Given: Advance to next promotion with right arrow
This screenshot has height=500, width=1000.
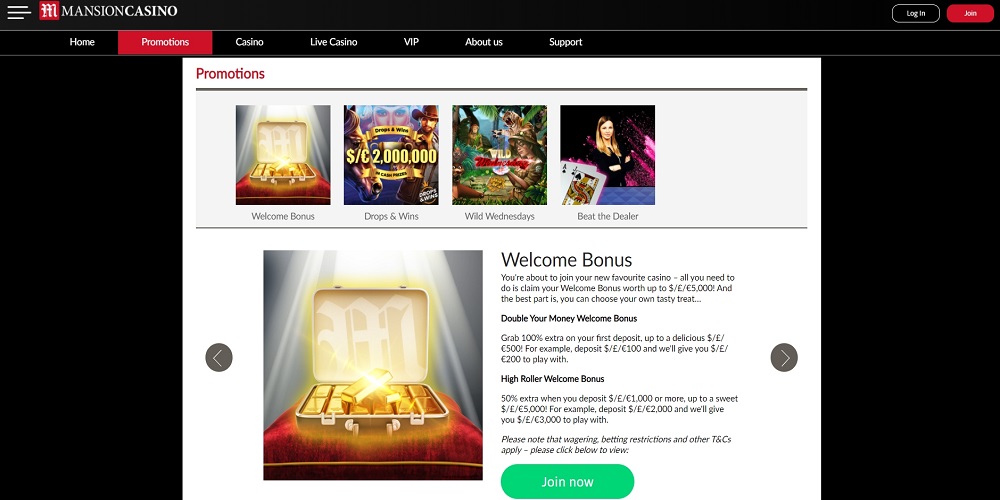Looking at the screenshot, I should pyautogui.click(x=784, y=357).
